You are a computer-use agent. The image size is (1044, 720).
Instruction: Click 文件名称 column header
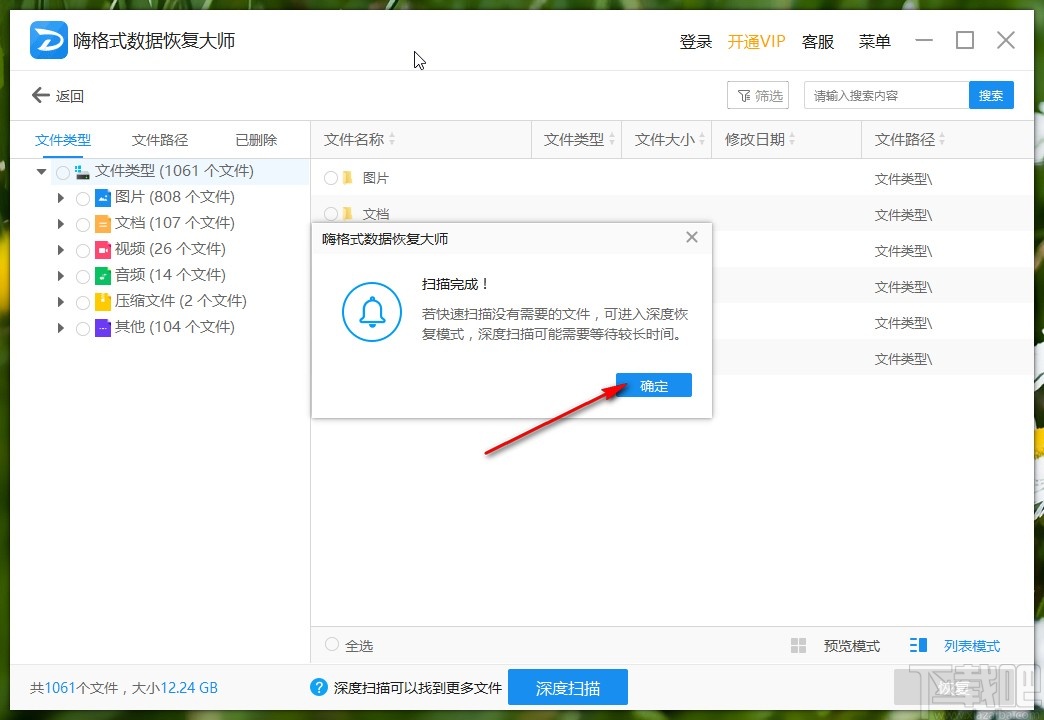pyautogui.click(x=354, y=139)
